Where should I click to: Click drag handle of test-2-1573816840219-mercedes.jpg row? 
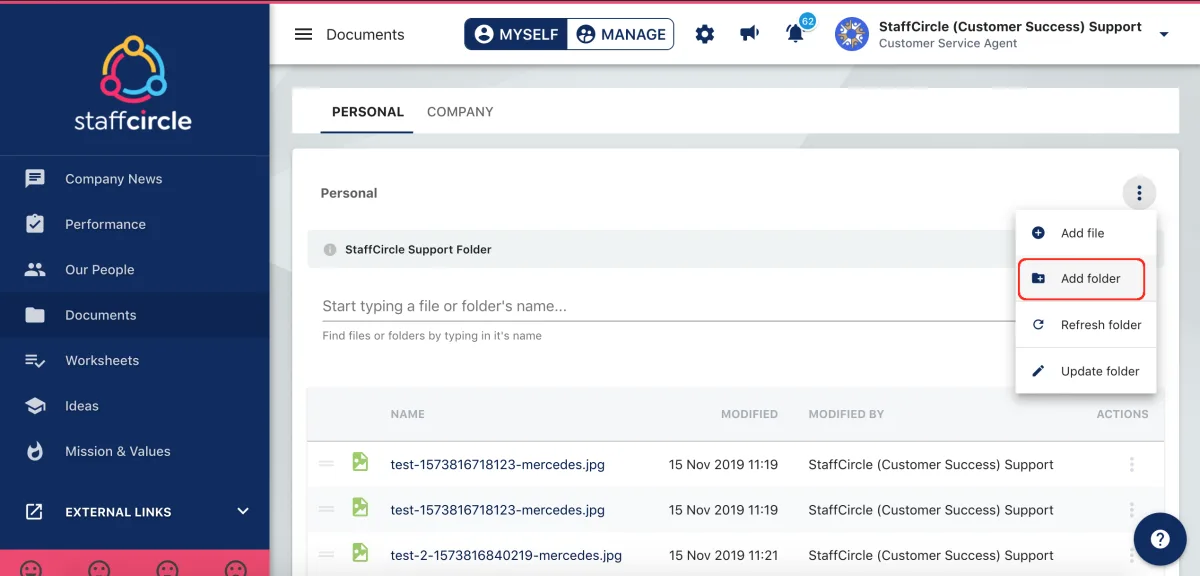point(326,555)
